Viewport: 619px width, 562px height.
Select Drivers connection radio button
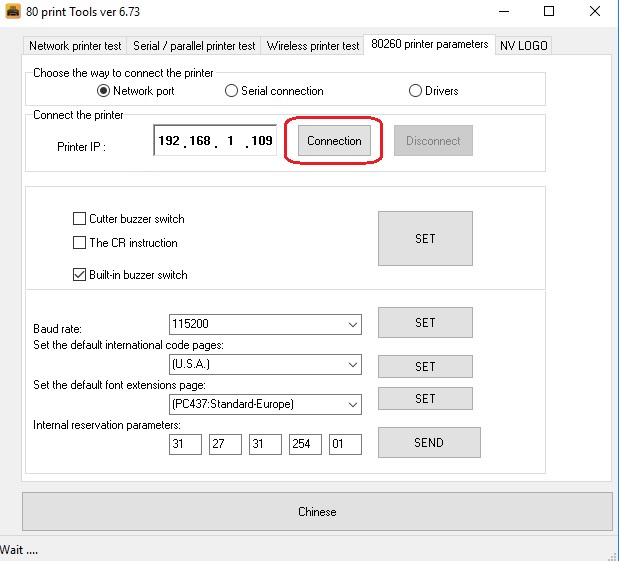pos(416,91)
